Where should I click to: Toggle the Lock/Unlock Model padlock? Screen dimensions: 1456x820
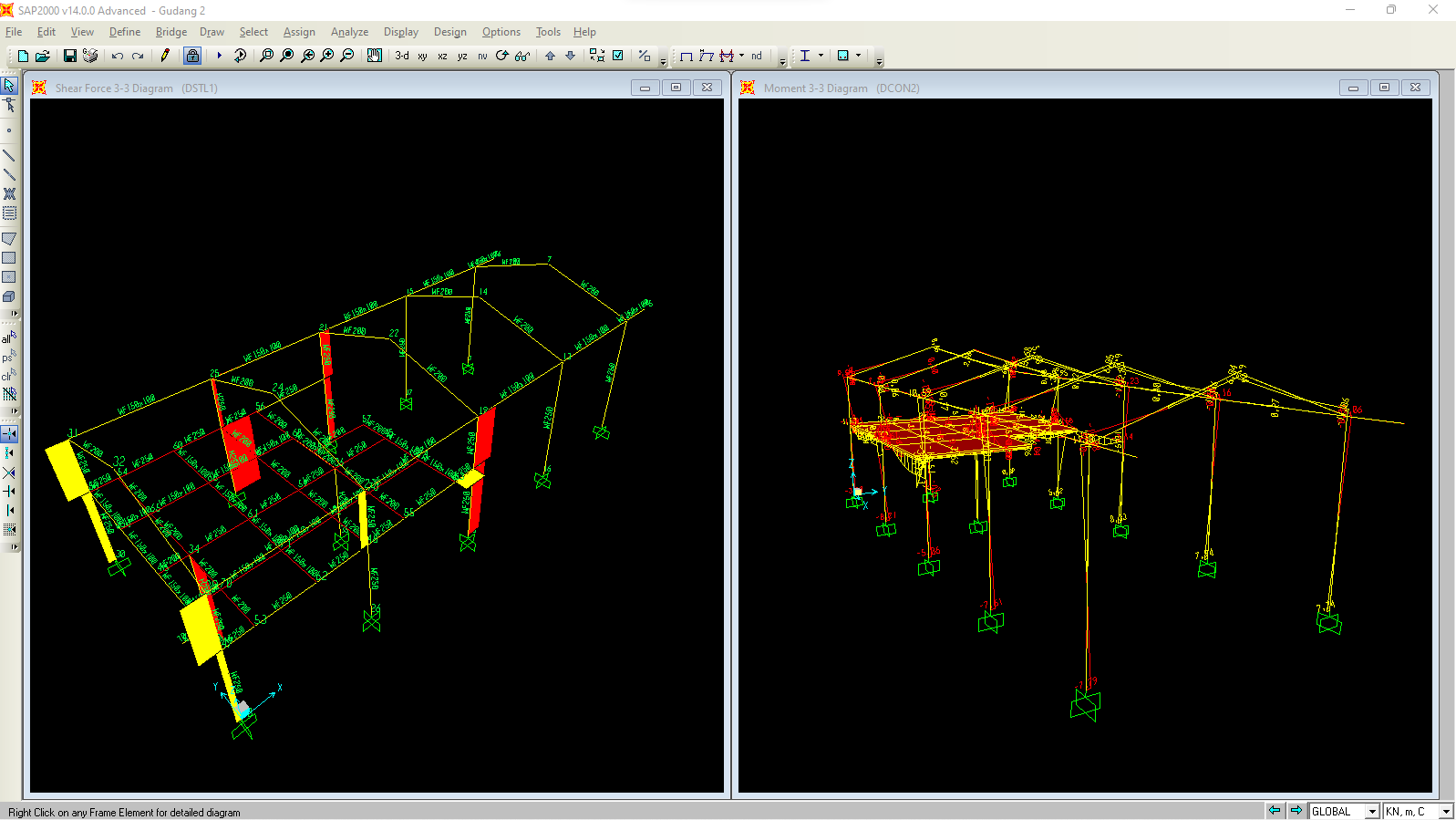(x=192, y=56)
